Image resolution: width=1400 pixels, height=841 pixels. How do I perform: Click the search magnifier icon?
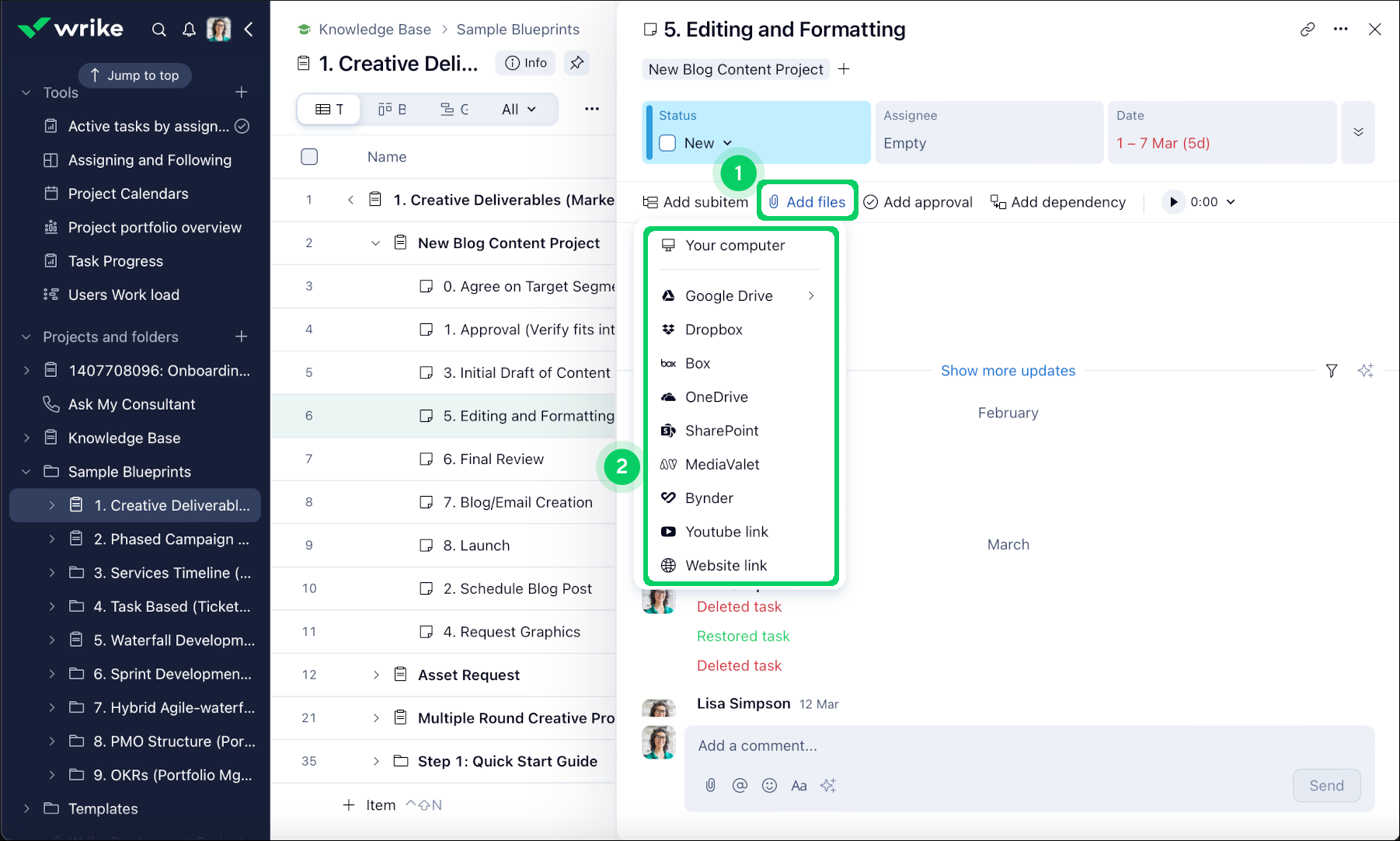coord(158,30)
